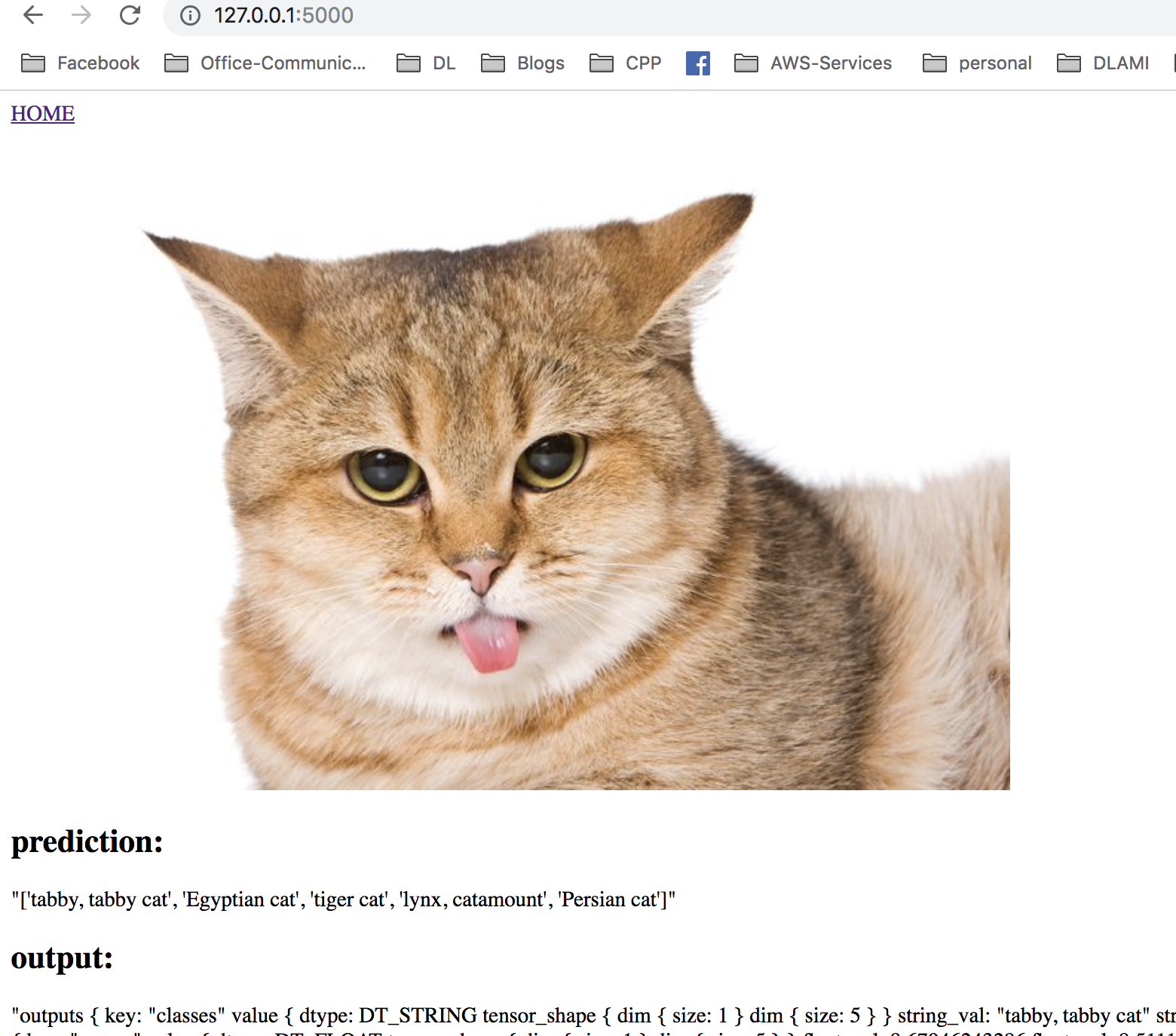
Task: Open the personal bookmarks folder
Action: (x=977, y=63)
